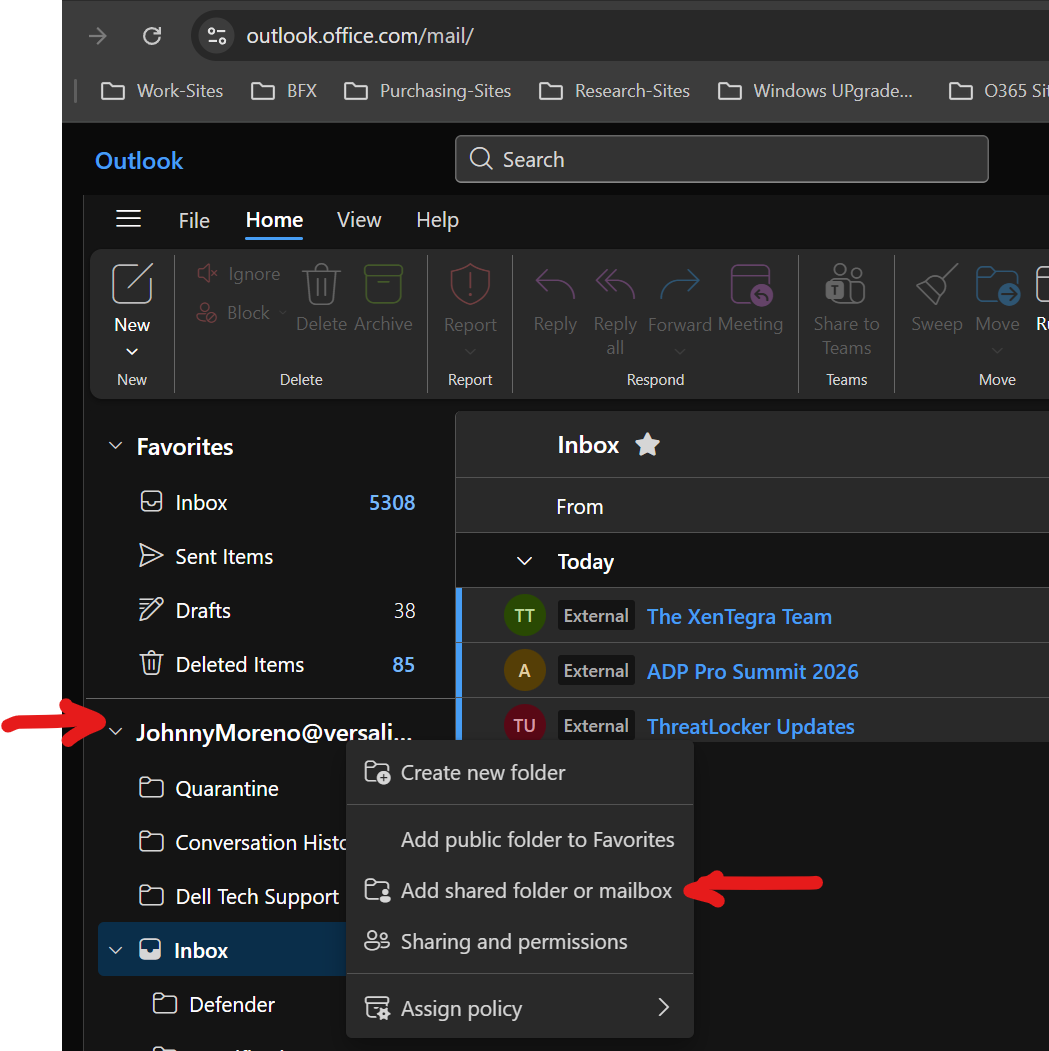
Task: Click the Delete trash icon in ribbon
Action: (321, 284)
